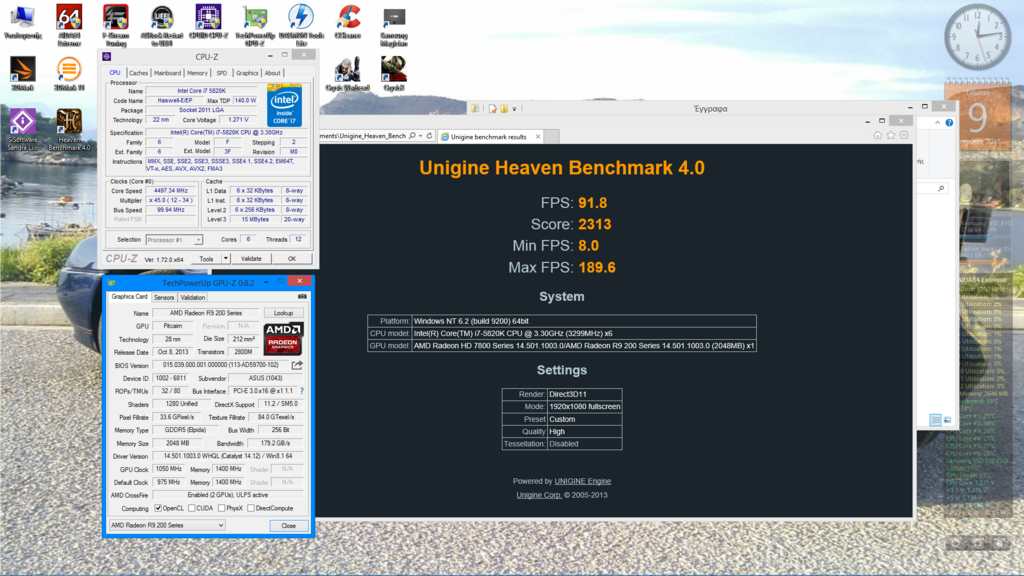Click the Score value 2313
1024x576 pixels.
pos(595,225)
